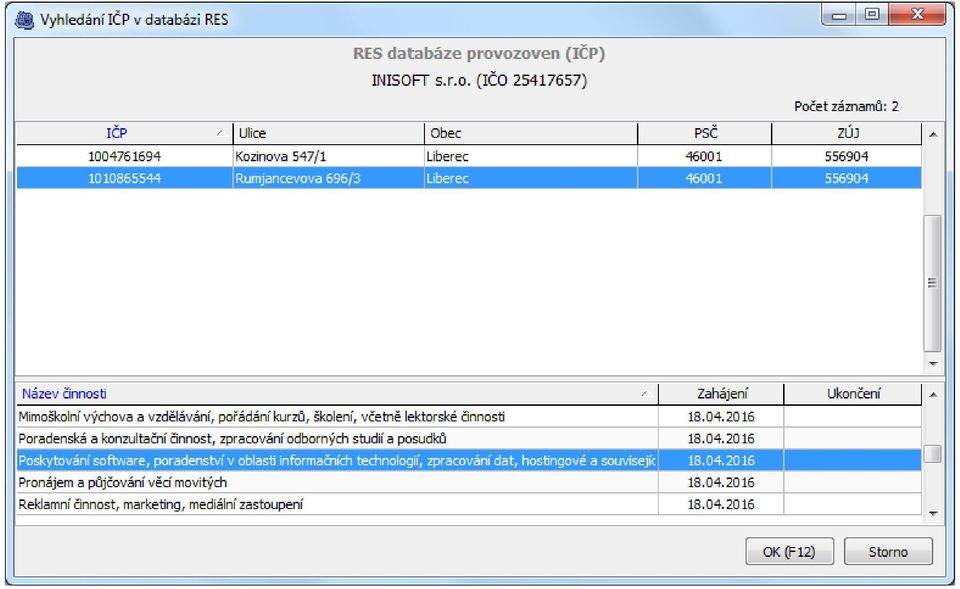Click ZÚJ 556904 in the Rumjancevova row

847,178
